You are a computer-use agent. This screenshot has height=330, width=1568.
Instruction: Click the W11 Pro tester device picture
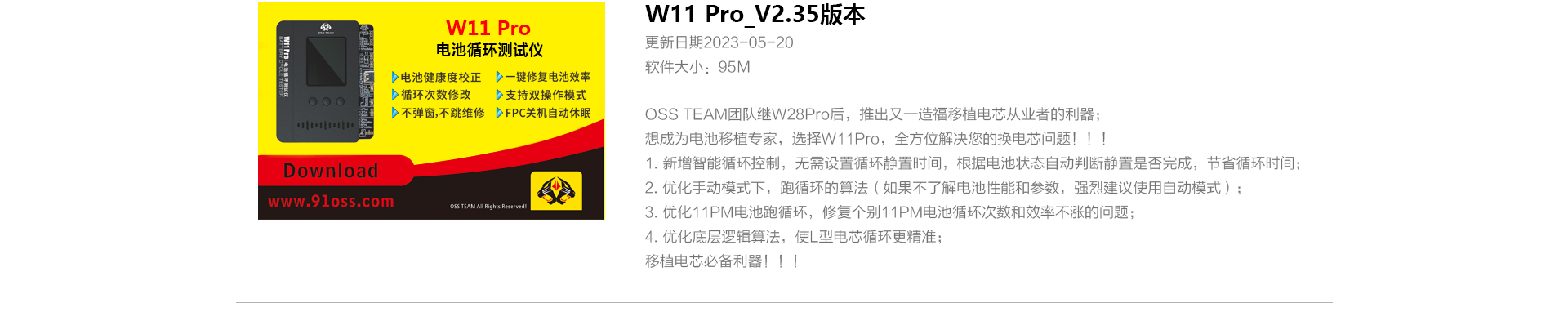(x=325, y=82)
